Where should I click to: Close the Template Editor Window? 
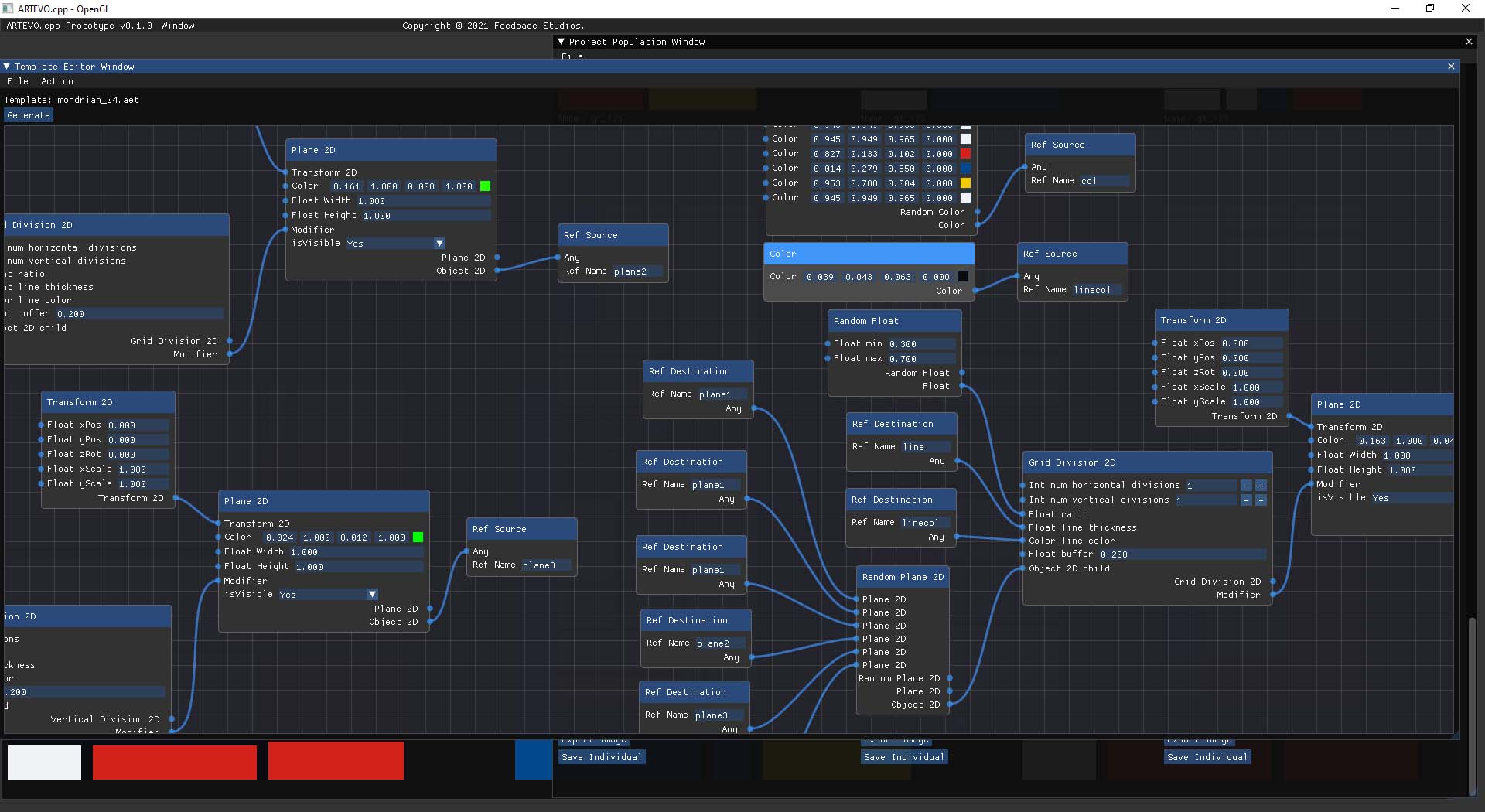point(1451,67)
